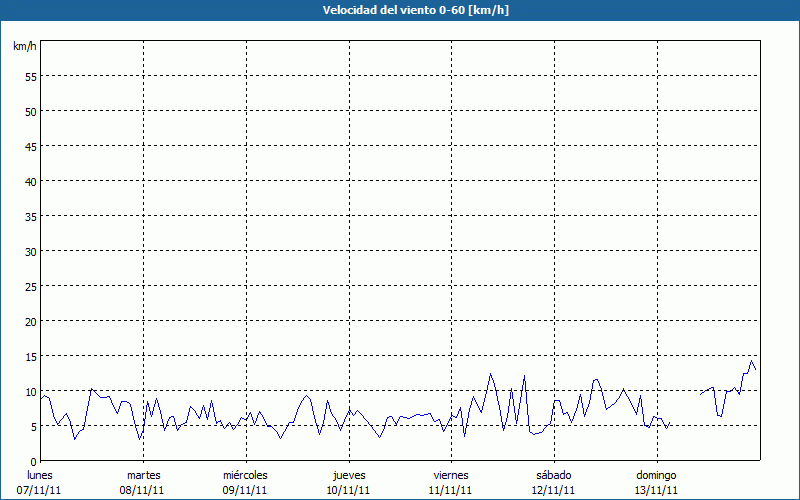Click the 10 tick label on the y-axis
This screenshot has height=500, width=800.
[30, 391]
